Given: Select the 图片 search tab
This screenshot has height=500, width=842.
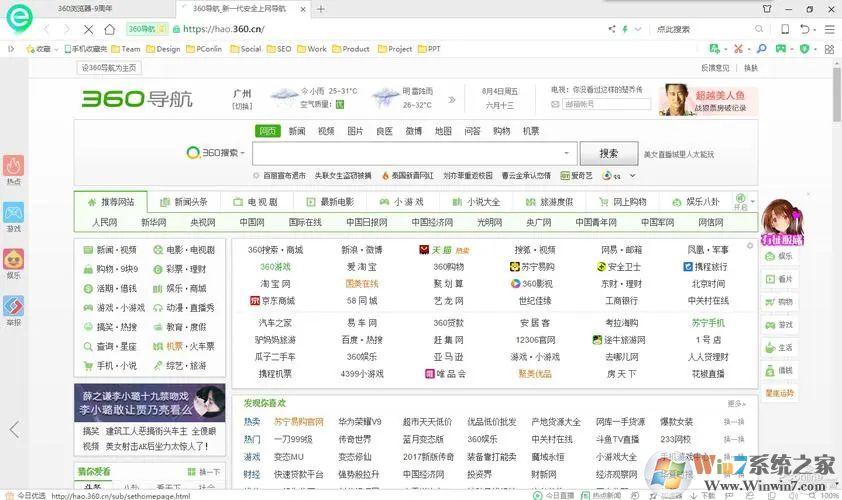Looking at the screenshot, I should [355, 131].
